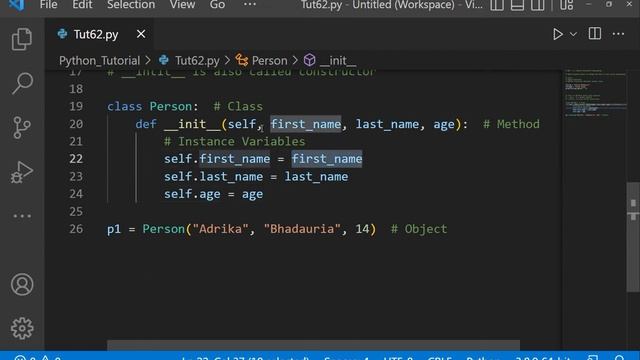640x360 pixels.
Task: Click line number 19 in the gutter
Action: pos(76,107)
